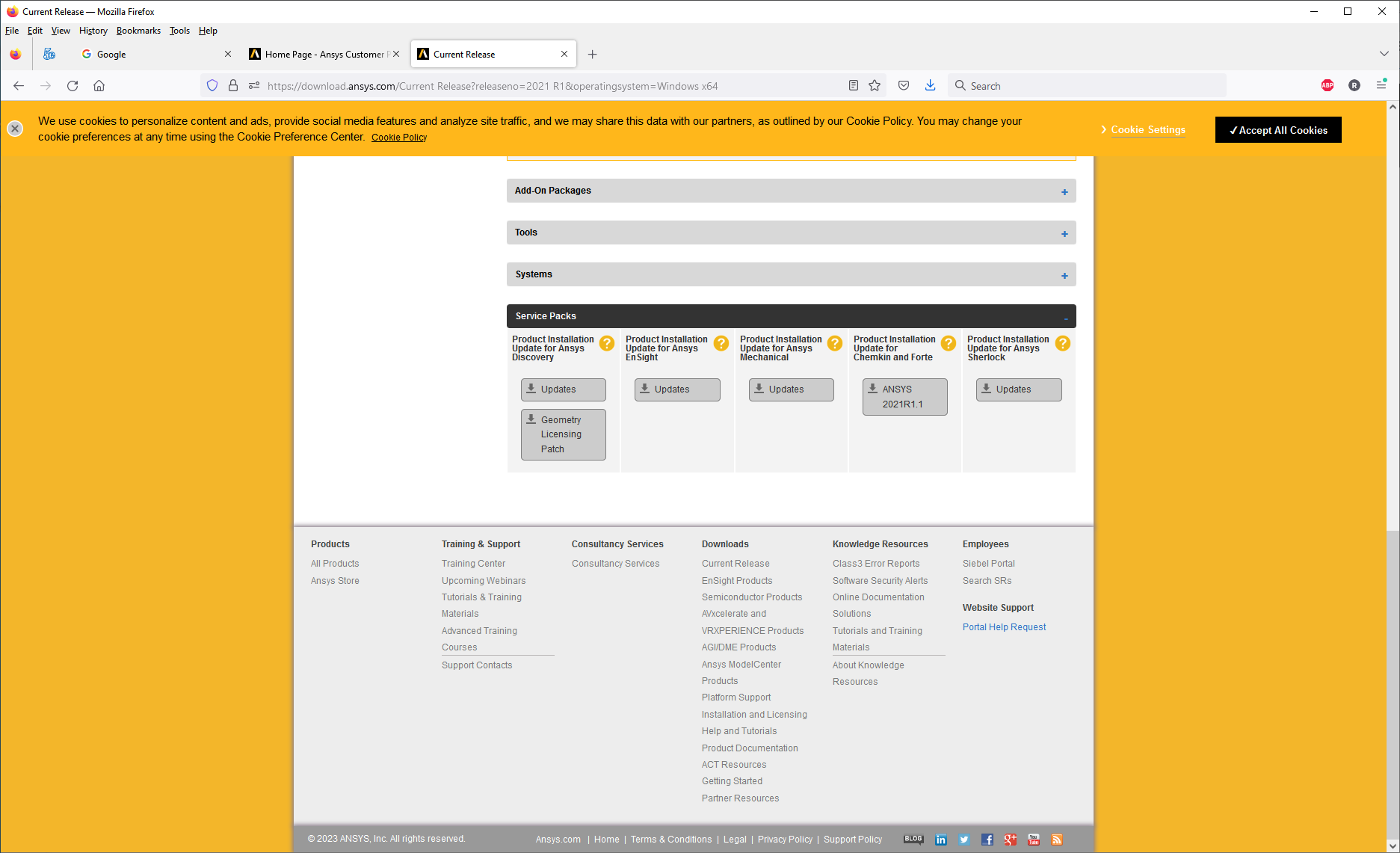Open Siebel Portal footer link
The height and width of the screenshot is (853, 1400).
[x=989, y=564]
